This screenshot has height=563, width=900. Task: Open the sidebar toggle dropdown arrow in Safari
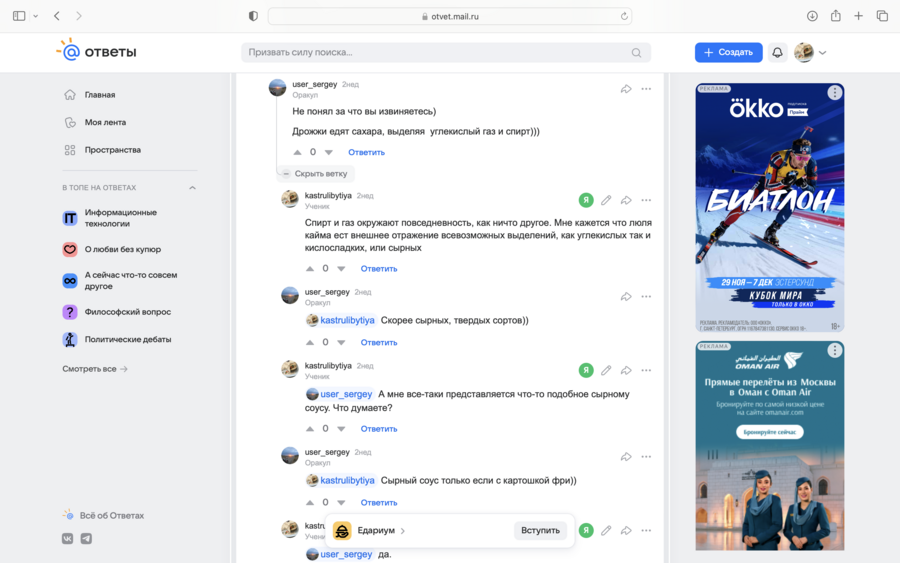click(36, 16)
